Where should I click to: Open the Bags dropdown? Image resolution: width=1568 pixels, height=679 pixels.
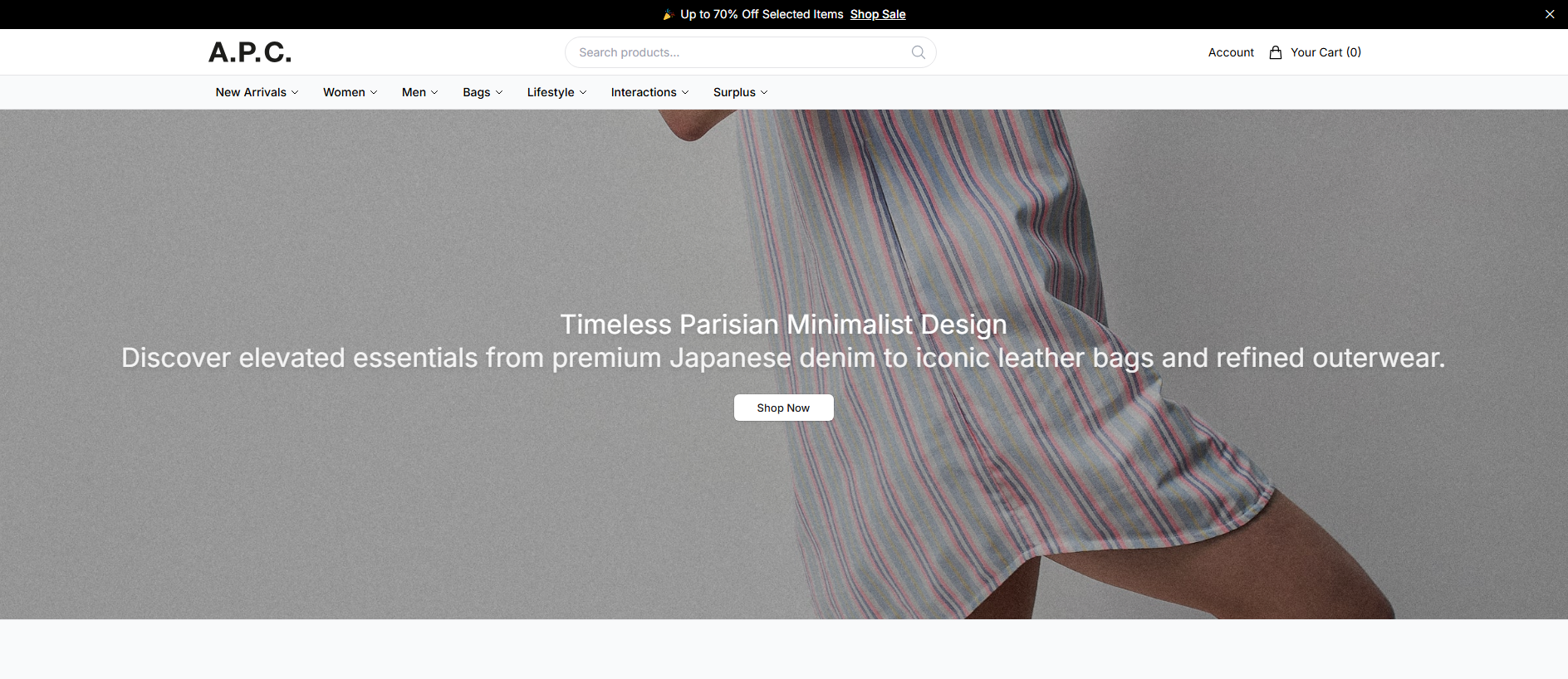pos(483,92)
